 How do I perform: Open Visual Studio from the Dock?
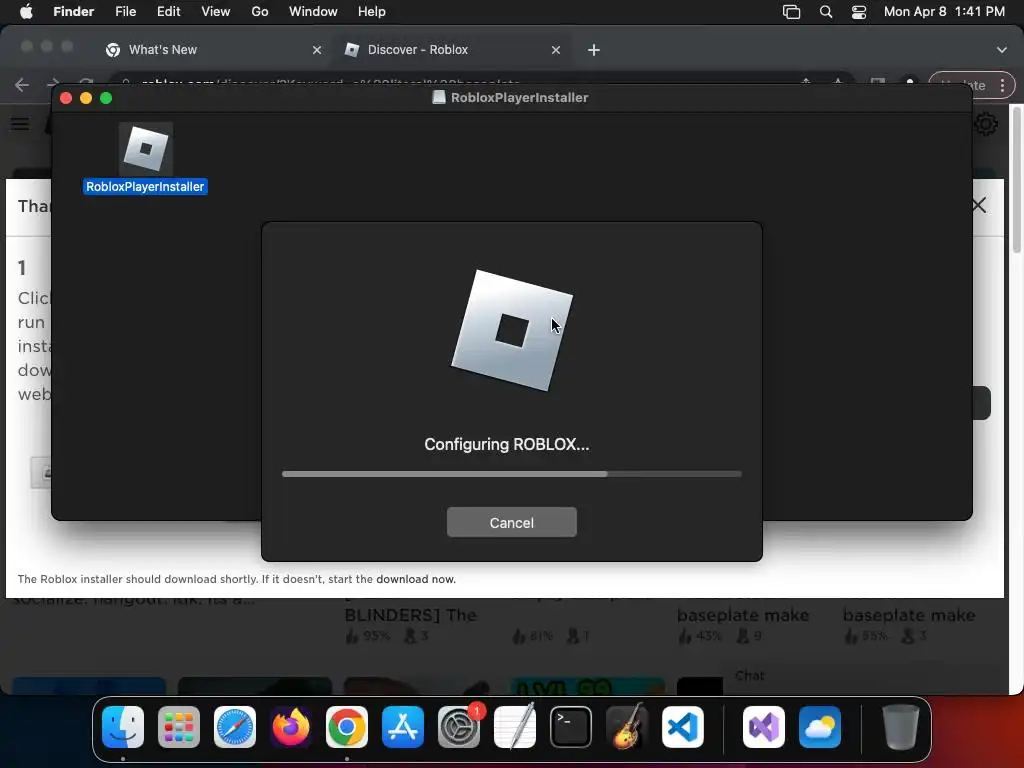pyautogui.click(x=764, y=727)
